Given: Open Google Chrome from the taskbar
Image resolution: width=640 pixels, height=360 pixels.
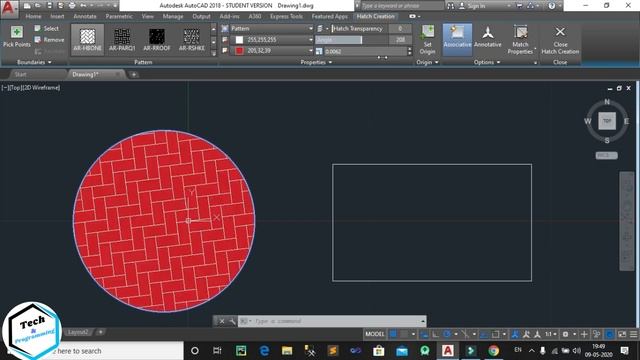Looking at the screenshot, I should pyautogui.click(x=493, y=351).
